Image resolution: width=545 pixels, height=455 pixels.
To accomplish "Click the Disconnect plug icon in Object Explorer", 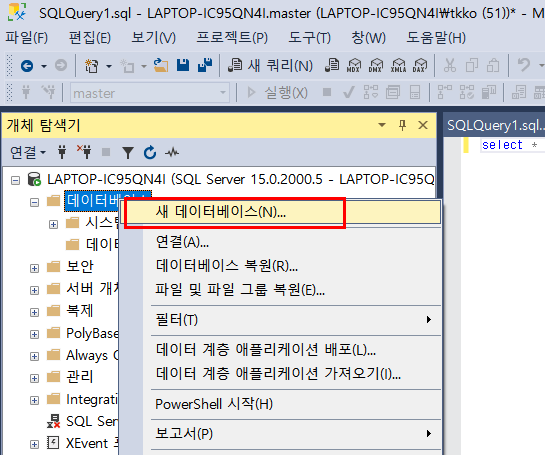I will (84, 152).
